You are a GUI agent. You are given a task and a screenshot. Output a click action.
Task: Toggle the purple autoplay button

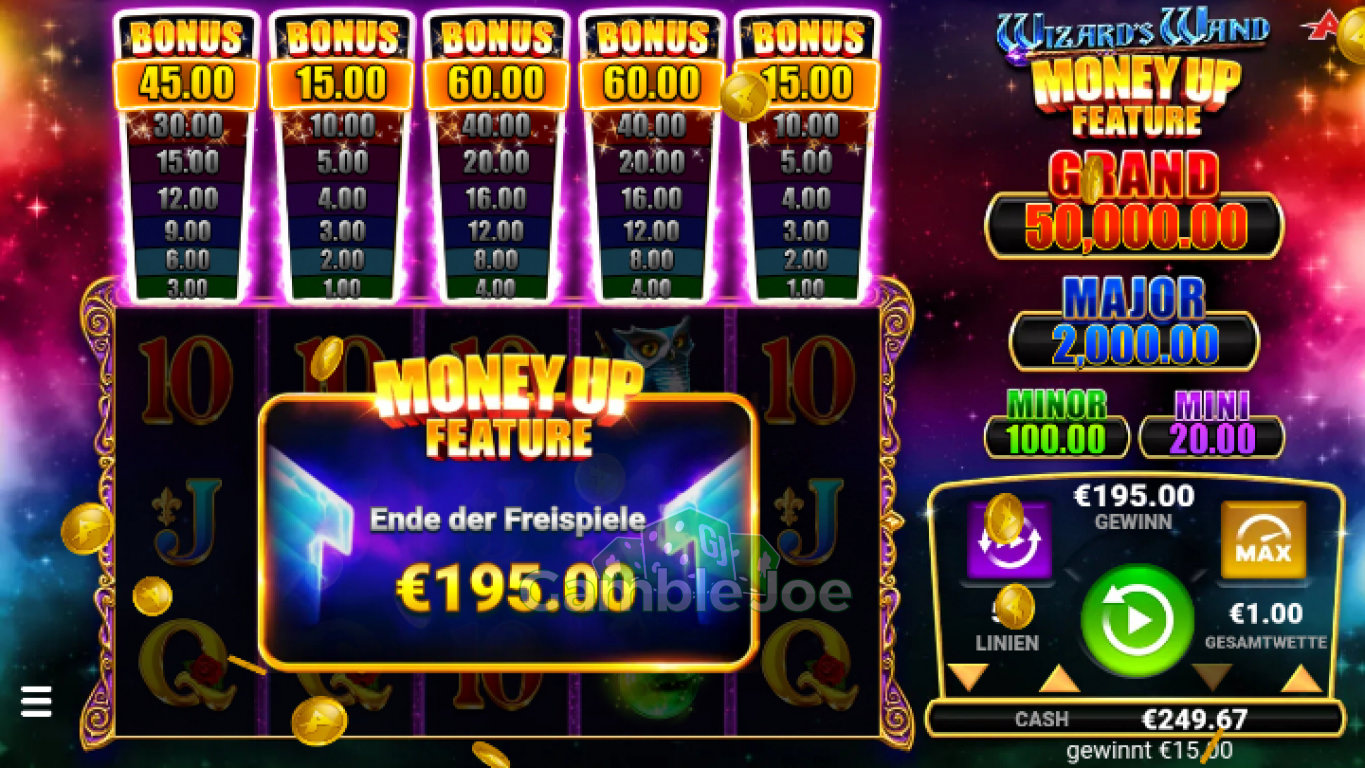pos(1009,541)
